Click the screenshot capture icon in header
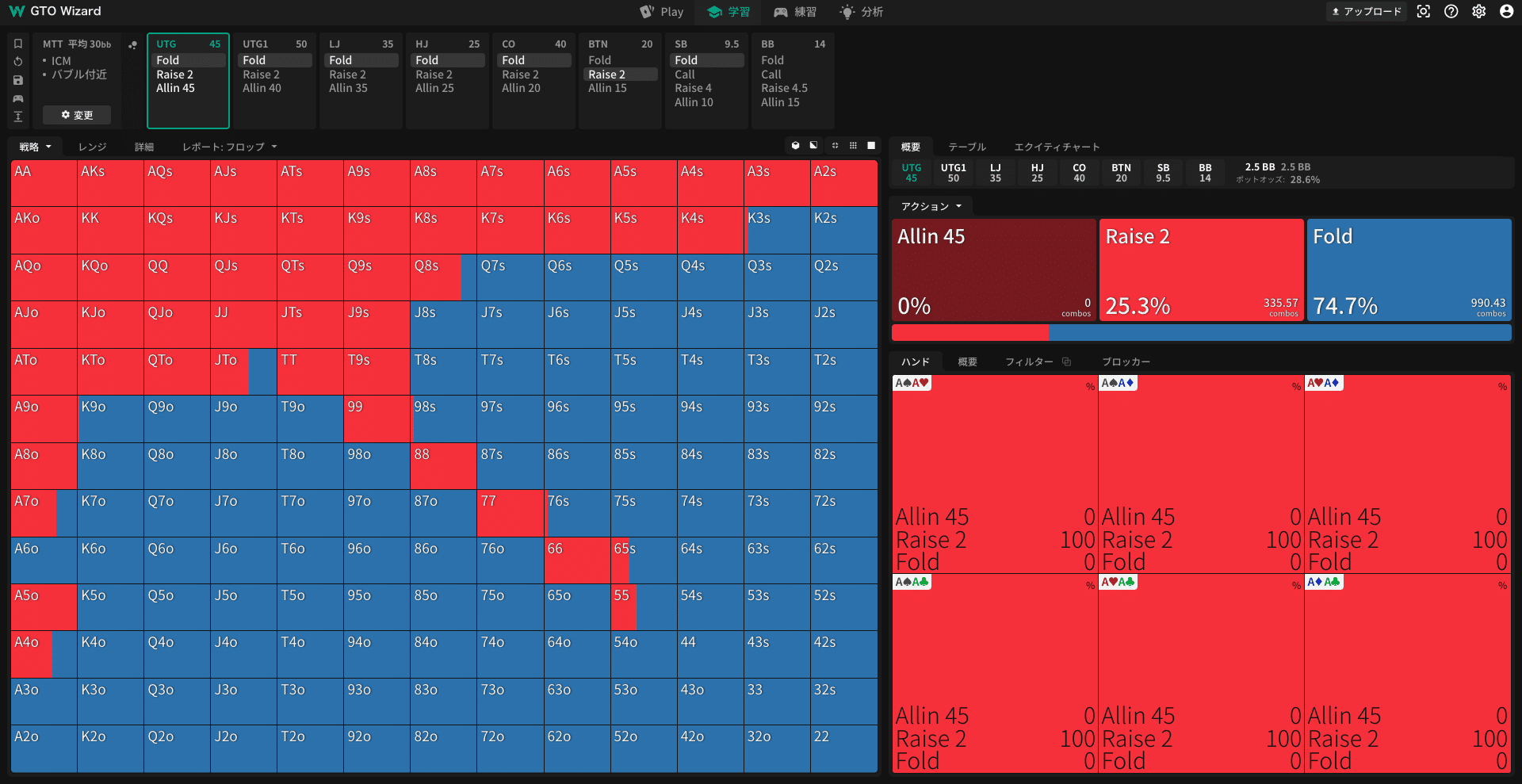The image size is (1522, 784). coord(1424,12)
